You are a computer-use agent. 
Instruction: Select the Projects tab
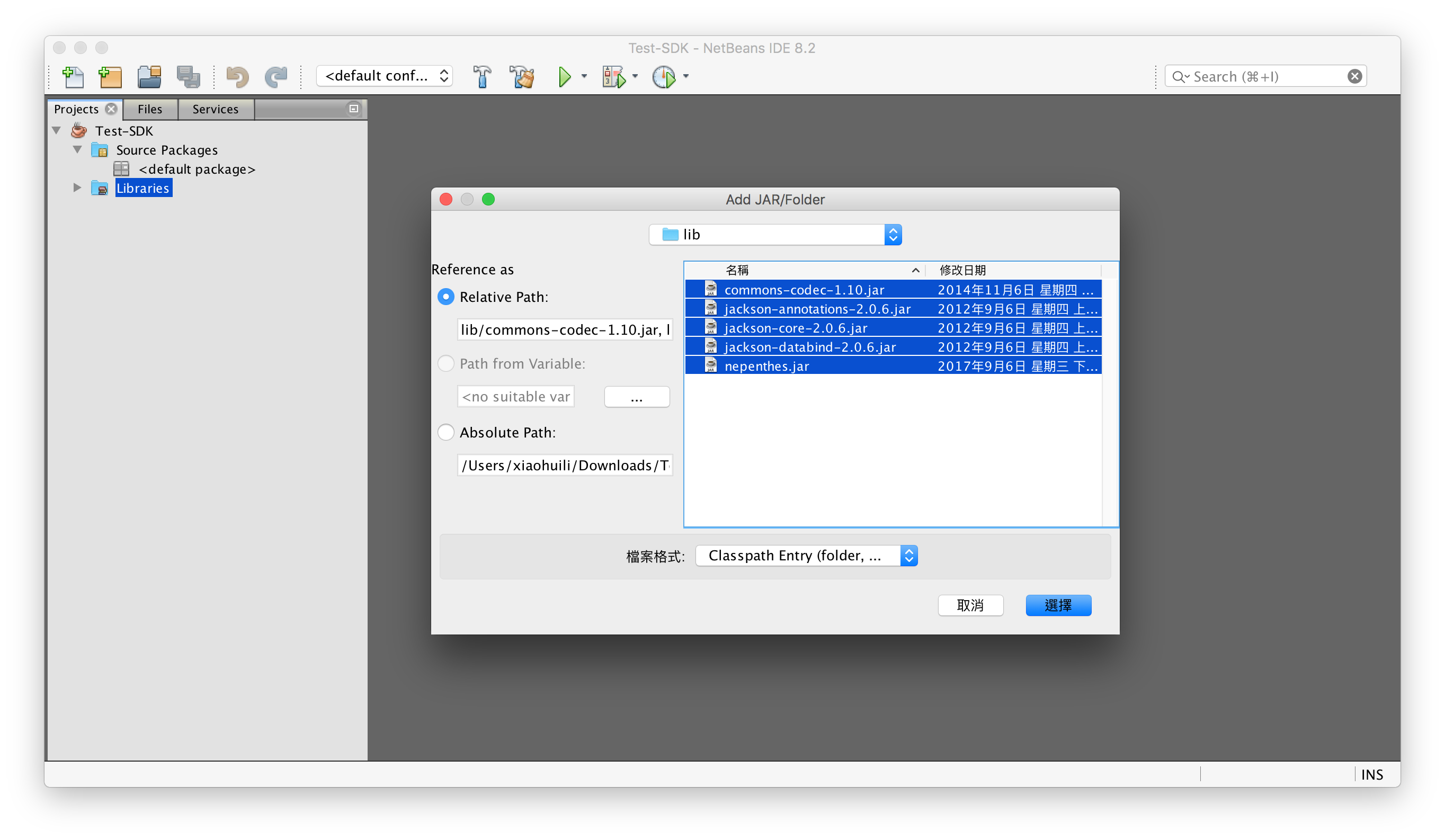click(76, 109)
